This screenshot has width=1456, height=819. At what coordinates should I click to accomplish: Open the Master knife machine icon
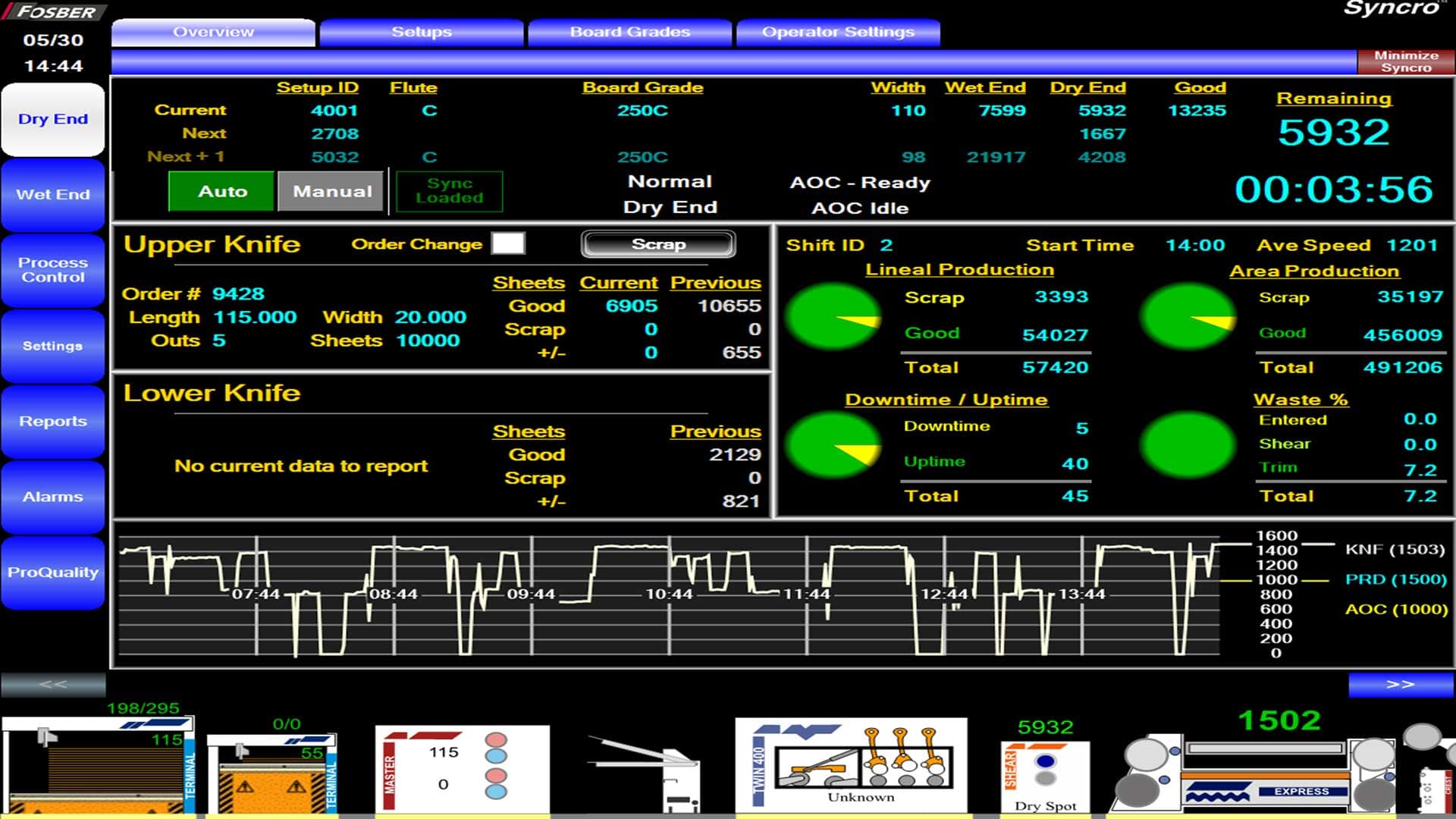click(x=462, y=770)
